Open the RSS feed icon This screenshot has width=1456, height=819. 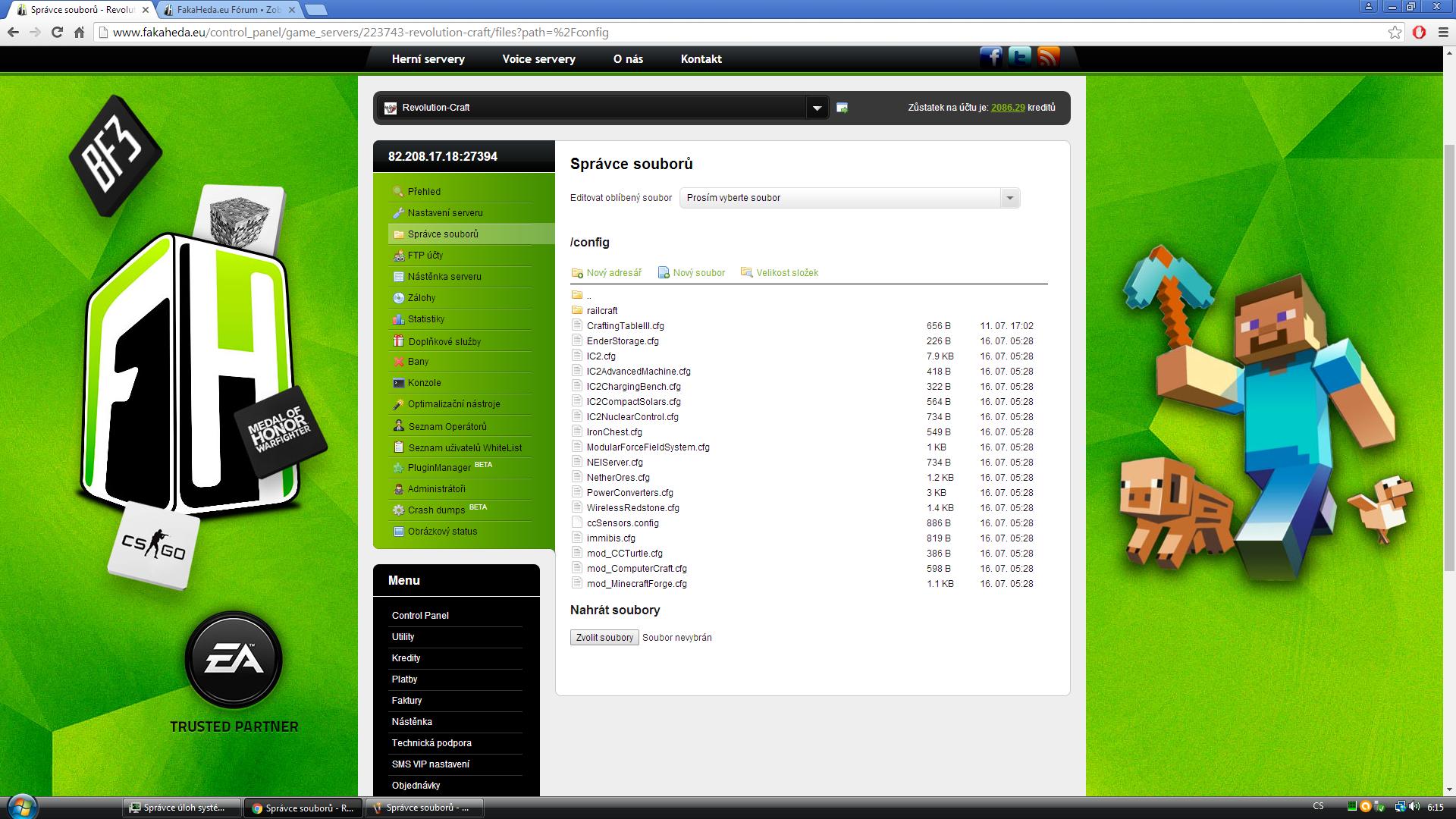[1048, 57]
